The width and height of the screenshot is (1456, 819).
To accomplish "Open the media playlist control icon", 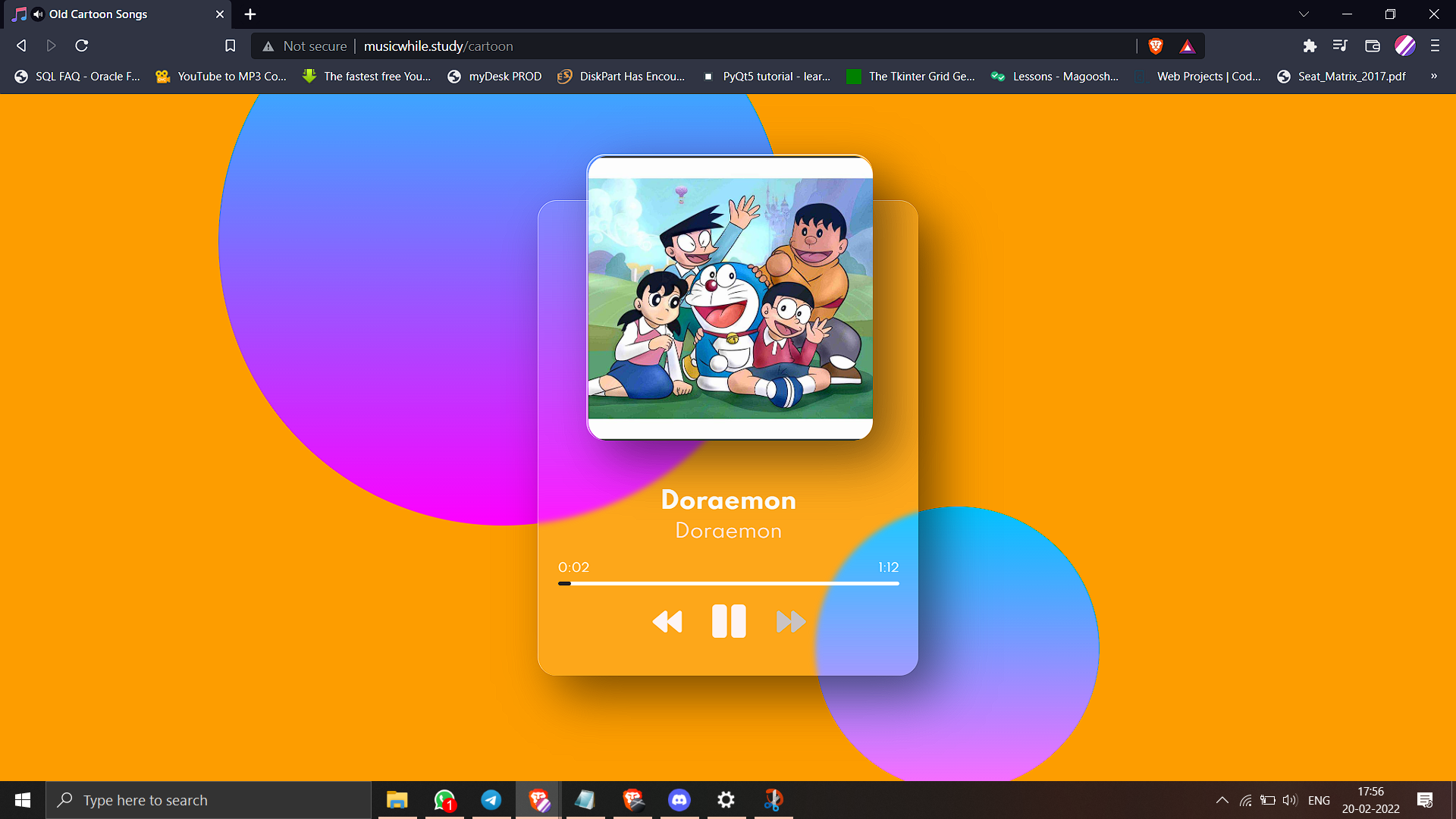I will coord(1340,46).
